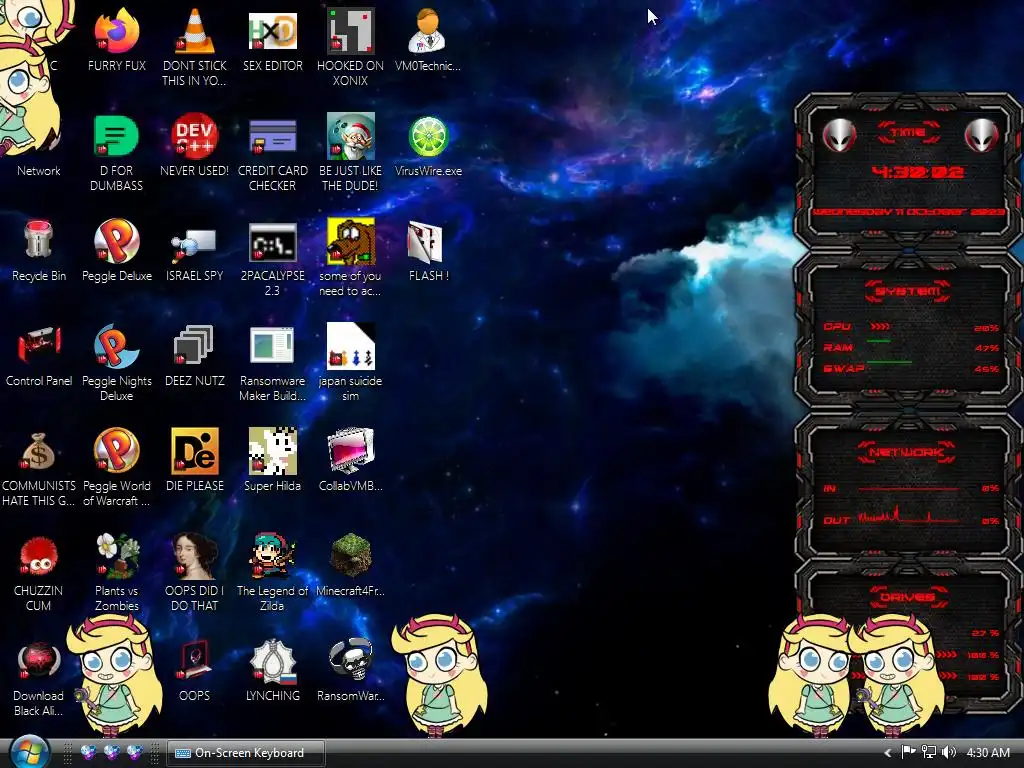
Task: Click the right alien head in TIME widget
Action: coord(981,135)
